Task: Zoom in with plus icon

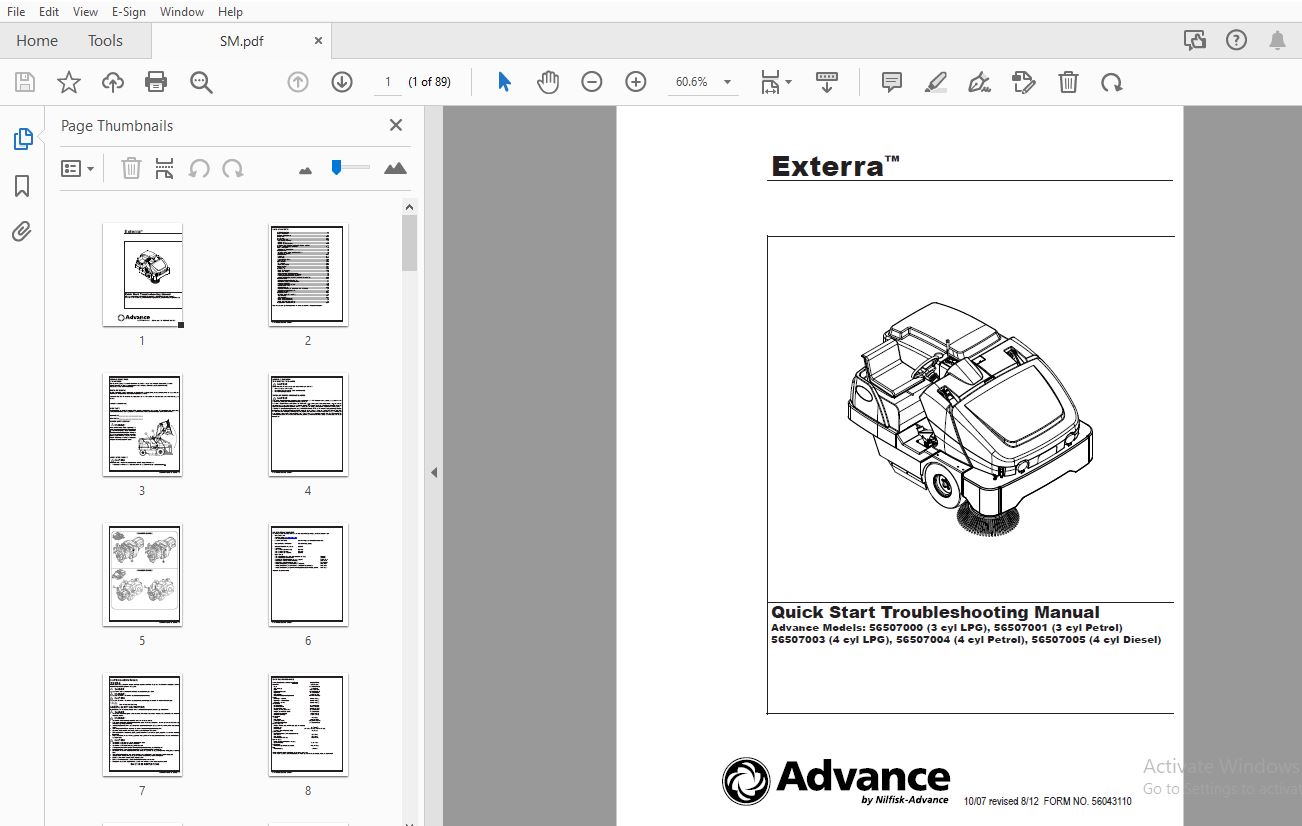Action: (636, 82)
